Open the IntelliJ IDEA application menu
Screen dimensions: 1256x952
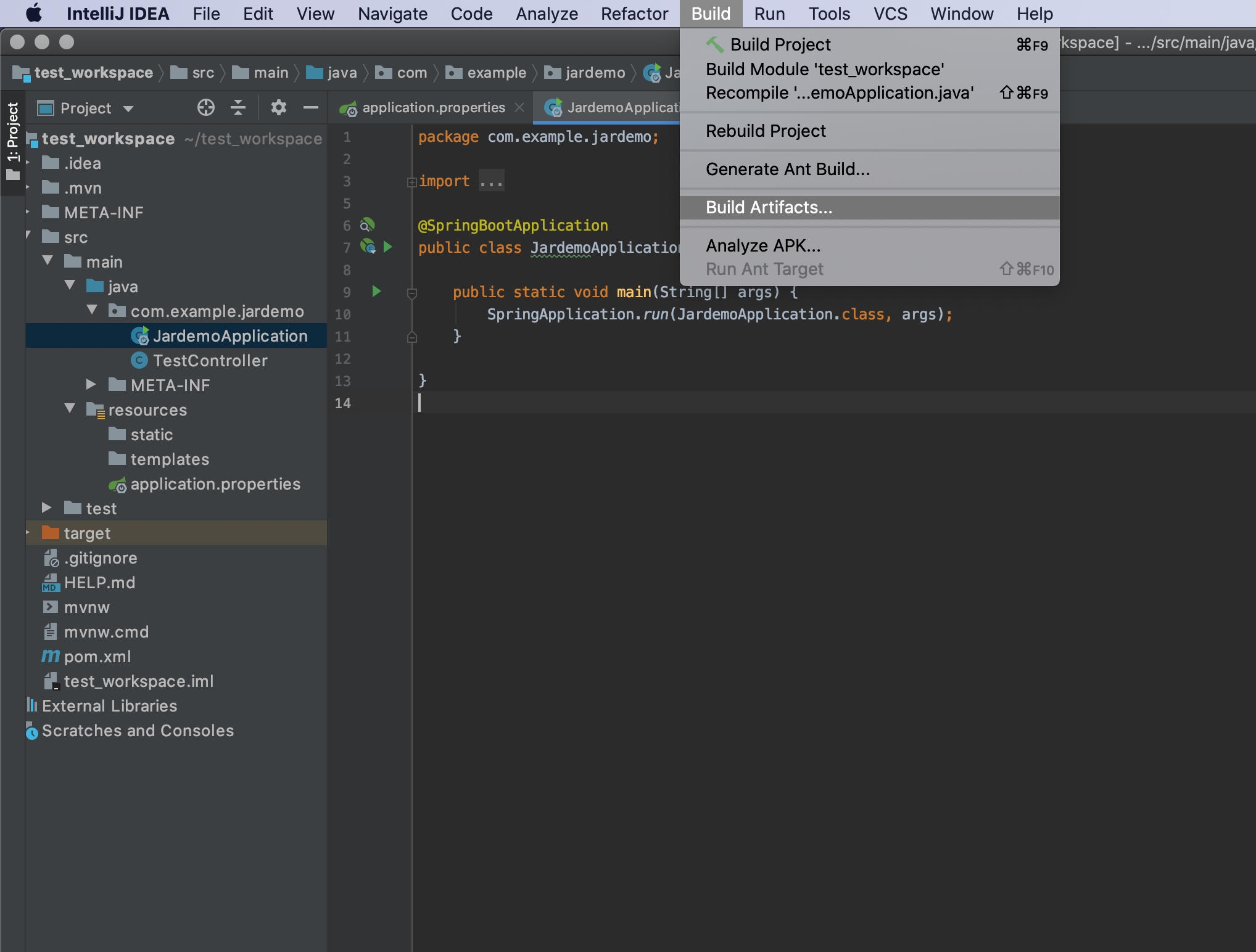click(118, 14)
